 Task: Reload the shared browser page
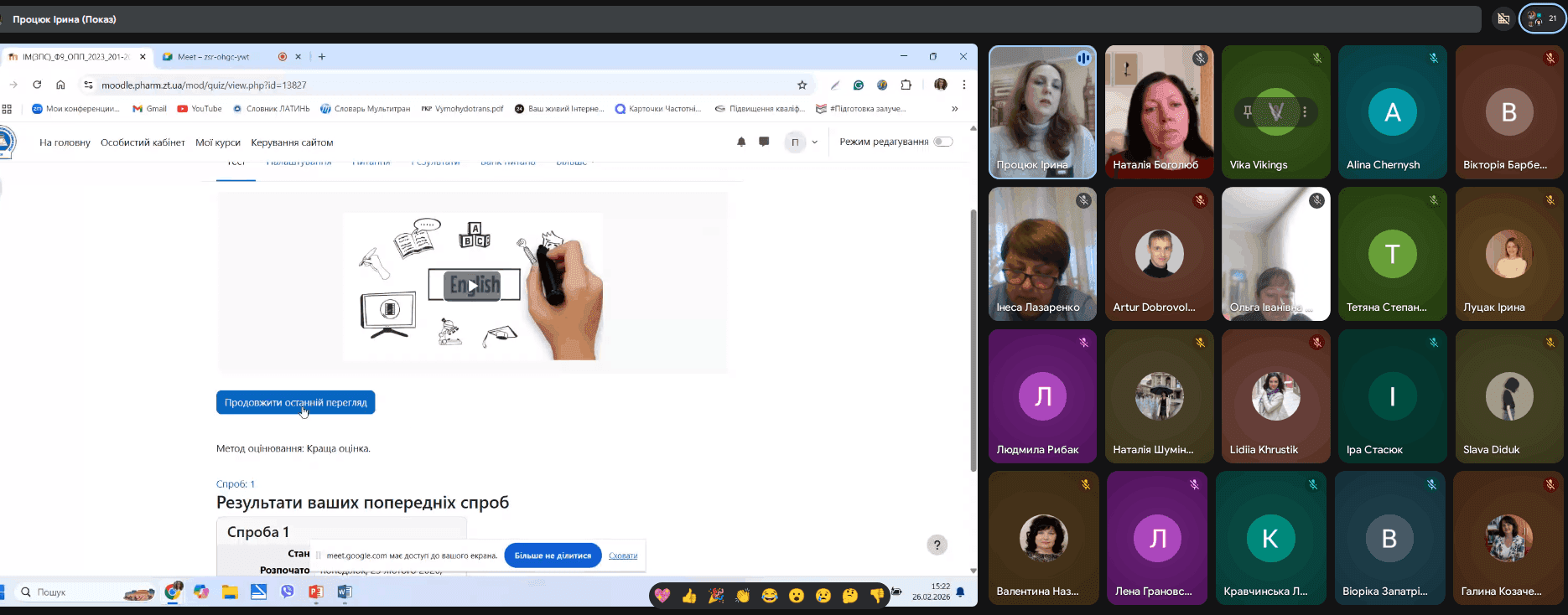(x=37, y=85)
